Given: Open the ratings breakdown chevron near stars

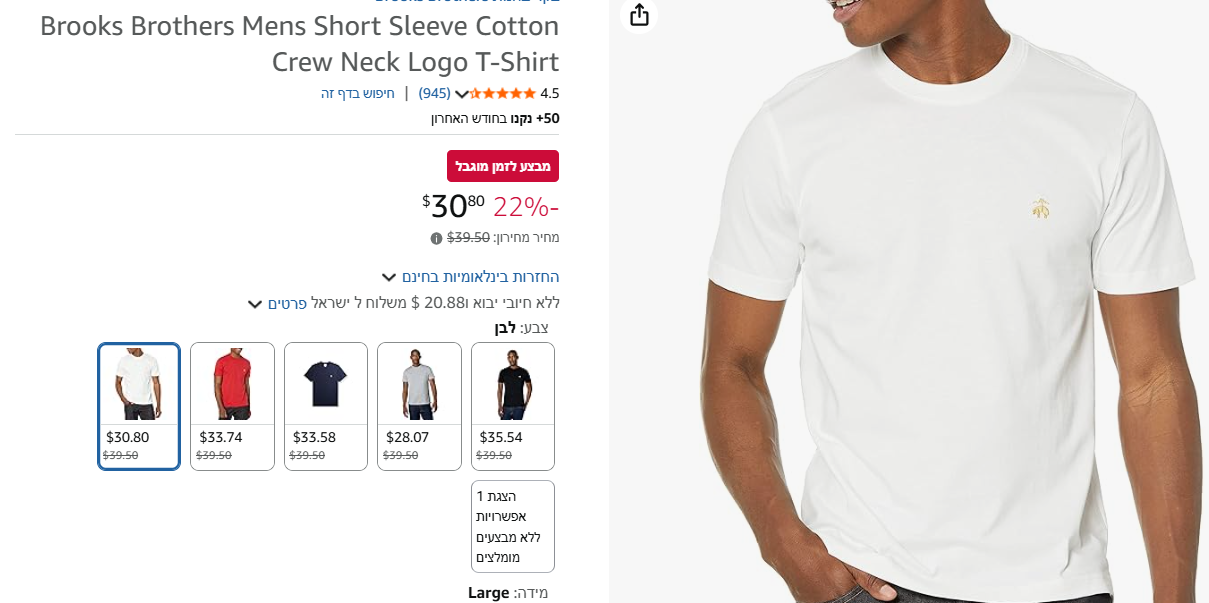Looking at the screenshot, I should click(461, 94).
